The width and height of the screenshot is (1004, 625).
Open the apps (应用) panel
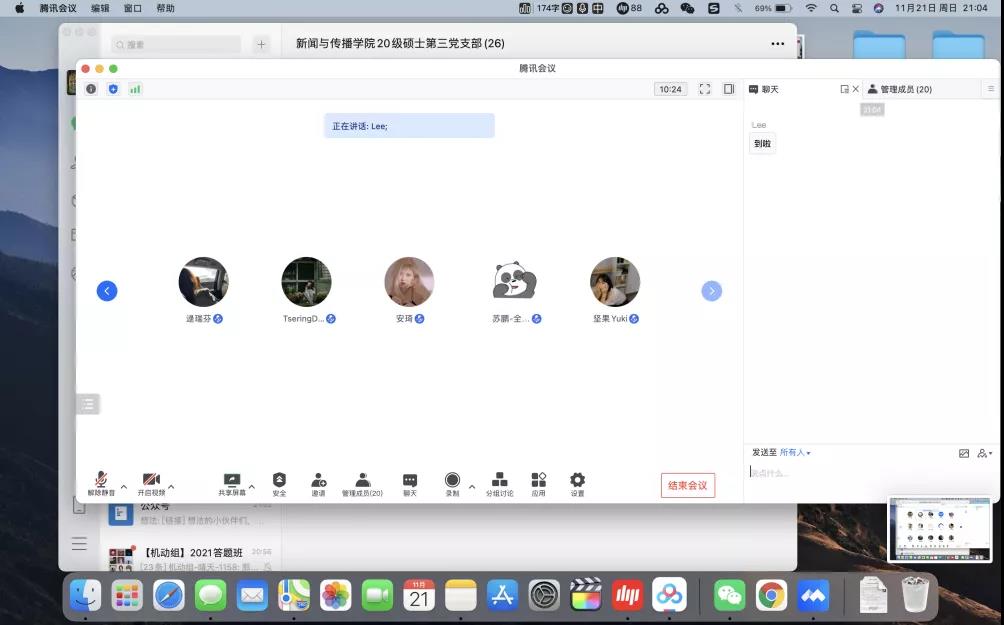click(x=538, y=483)
